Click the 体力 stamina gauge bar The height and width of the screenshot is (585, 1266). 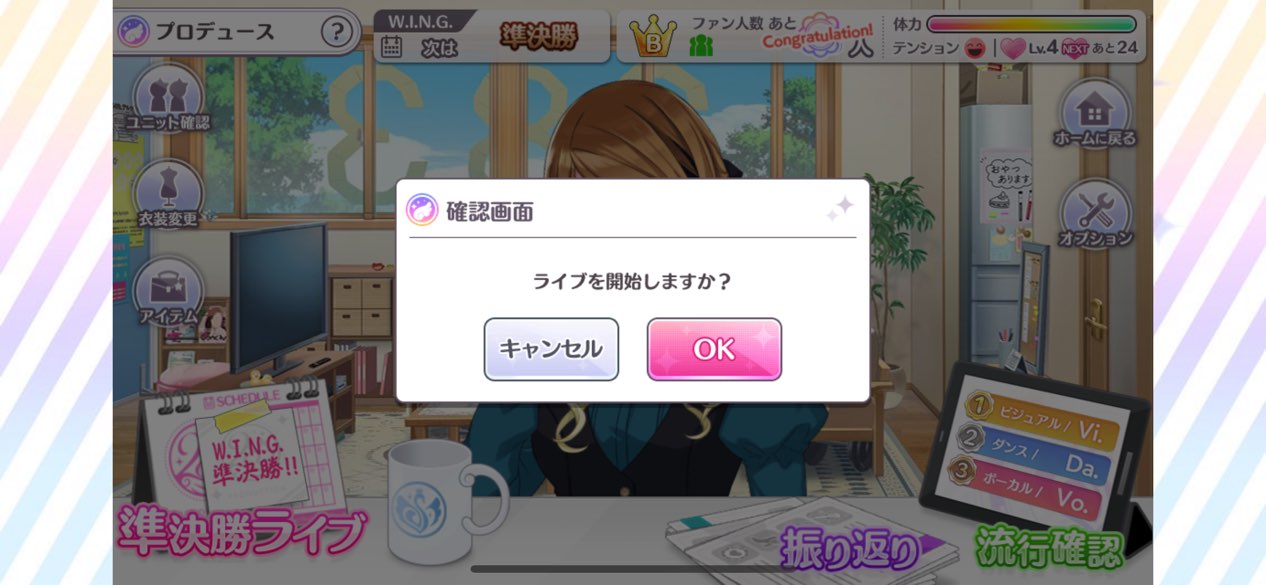pos(1030,24)
